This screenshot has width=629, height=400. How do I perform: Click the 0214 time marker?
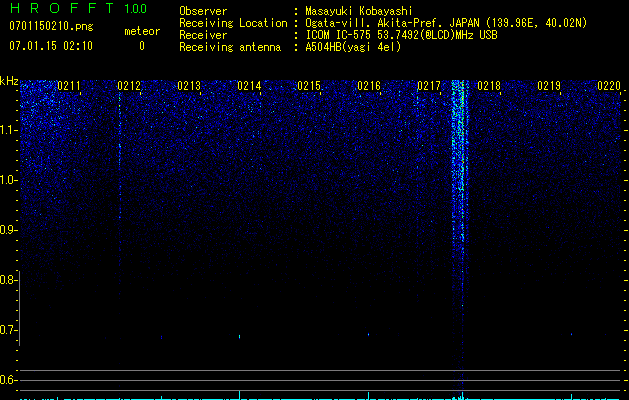point(249,86)
